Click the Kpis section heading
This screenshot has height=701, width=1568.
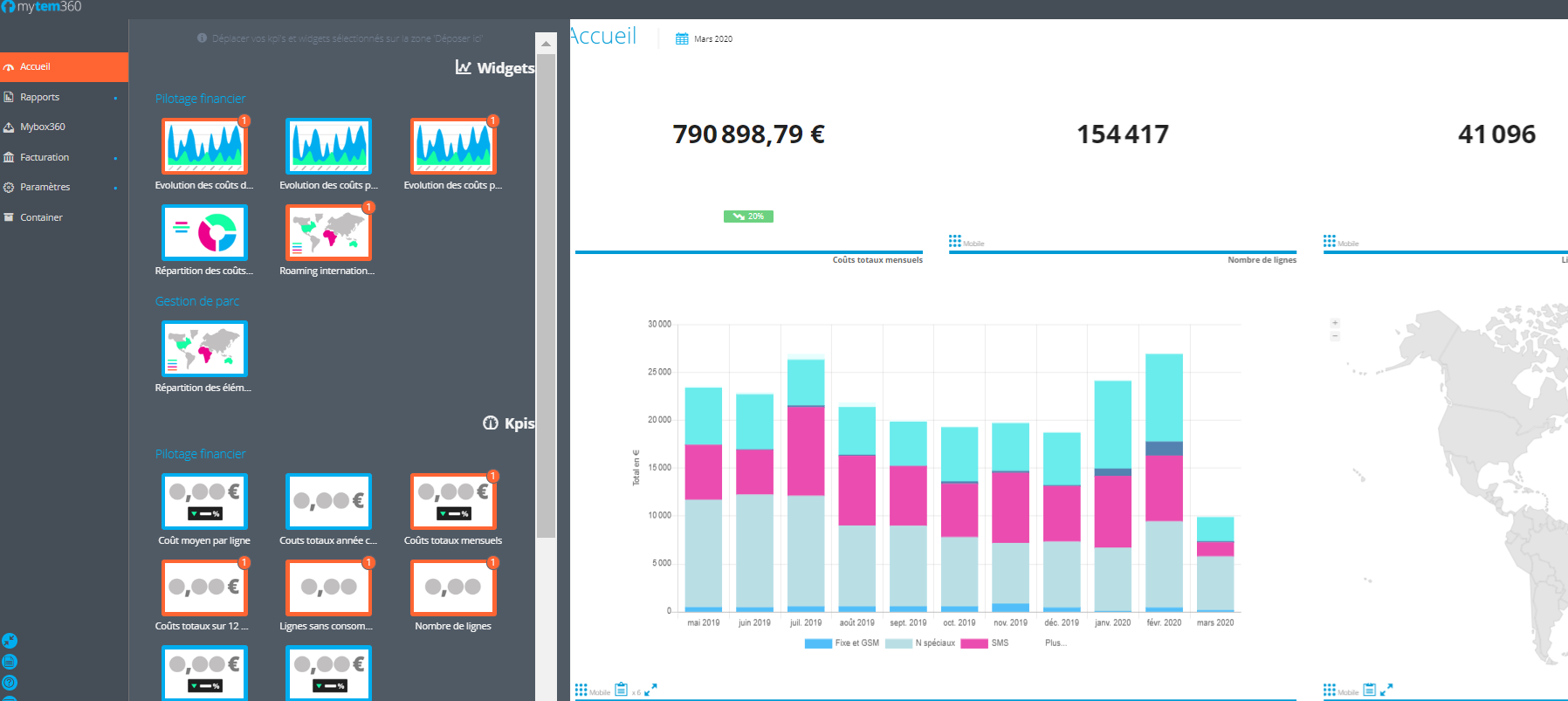(509, 423)
